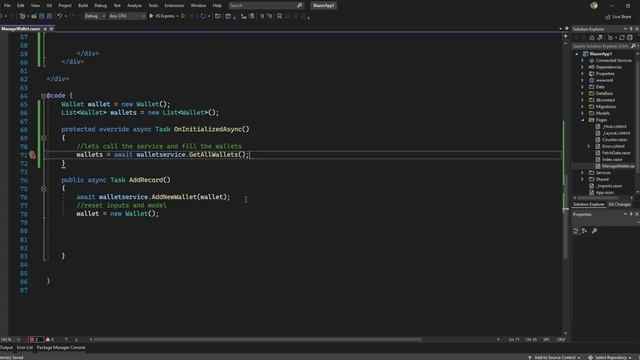
Task: Open Index.razor in Solution Explorer
Action: (612, 160)
